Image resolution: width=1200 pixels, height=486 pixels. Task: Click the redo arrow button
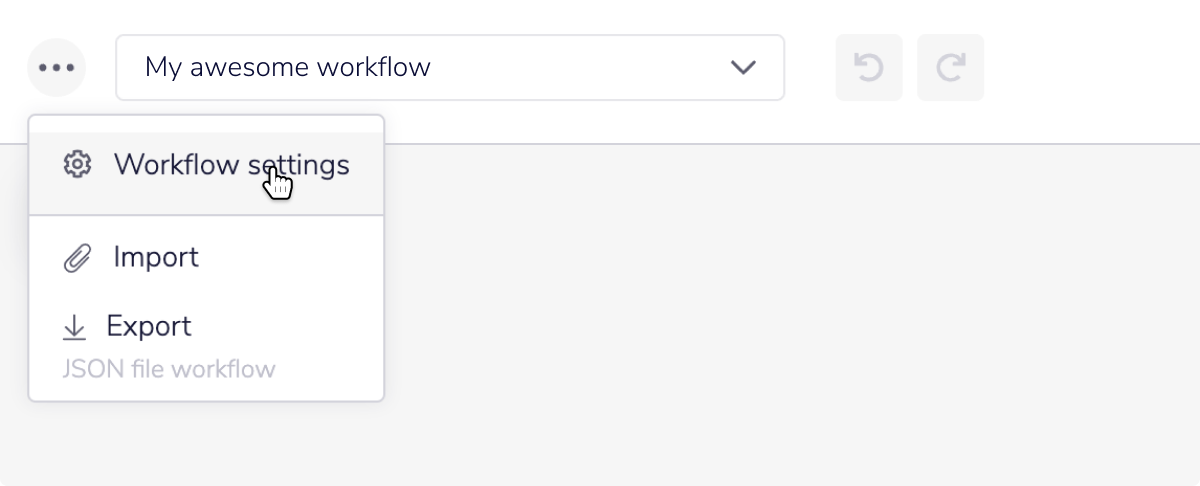(950, 68)
